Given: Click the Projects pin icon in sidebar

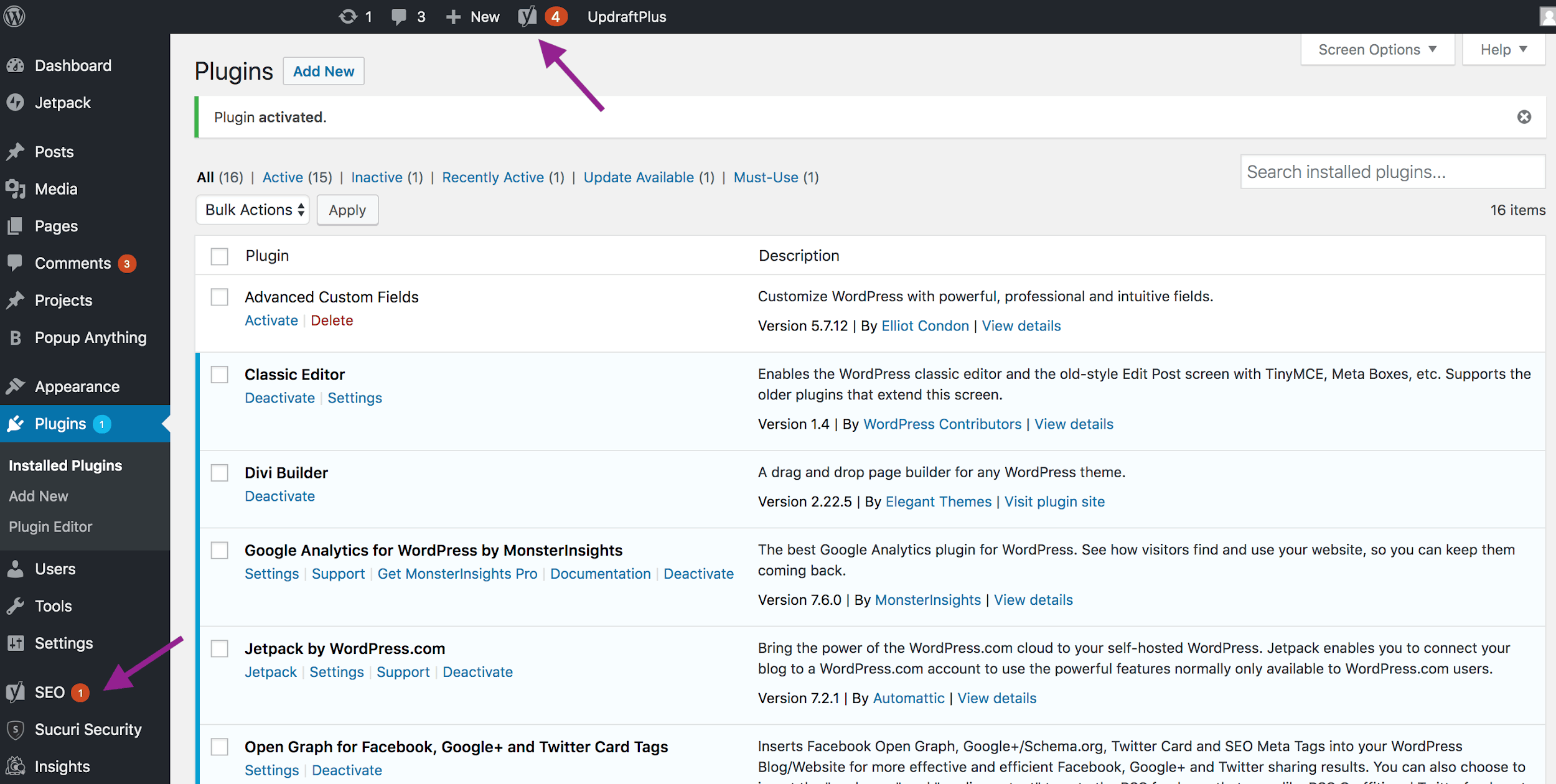Looking at the screenshot, I should [16, 301].
